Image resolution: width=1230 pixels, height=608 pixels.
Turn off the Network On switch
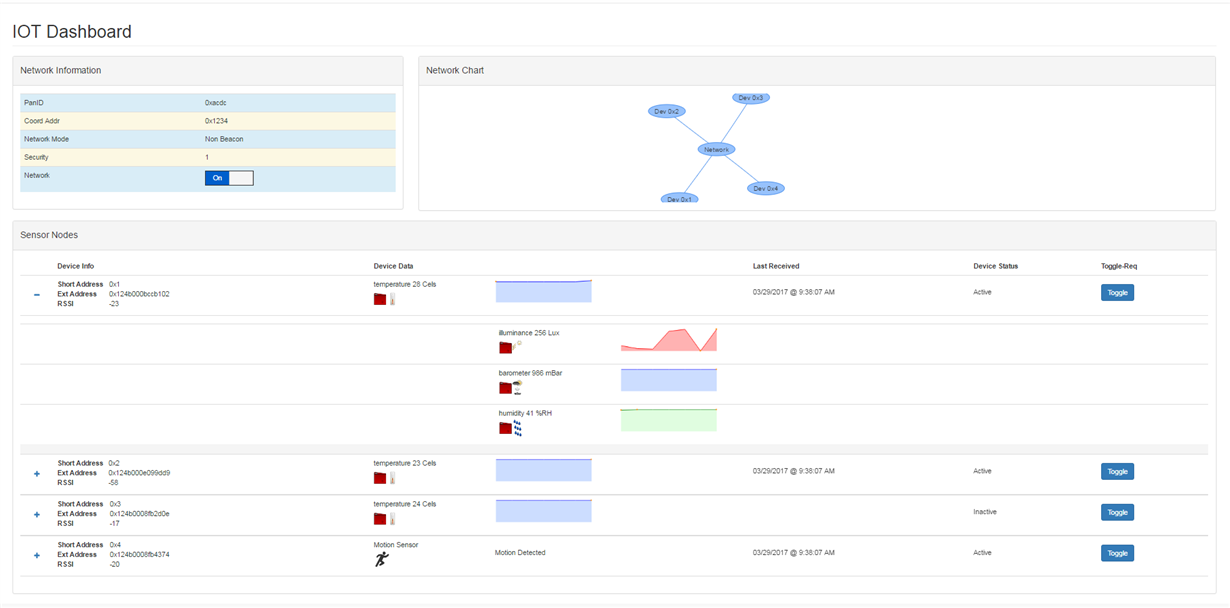229,178
